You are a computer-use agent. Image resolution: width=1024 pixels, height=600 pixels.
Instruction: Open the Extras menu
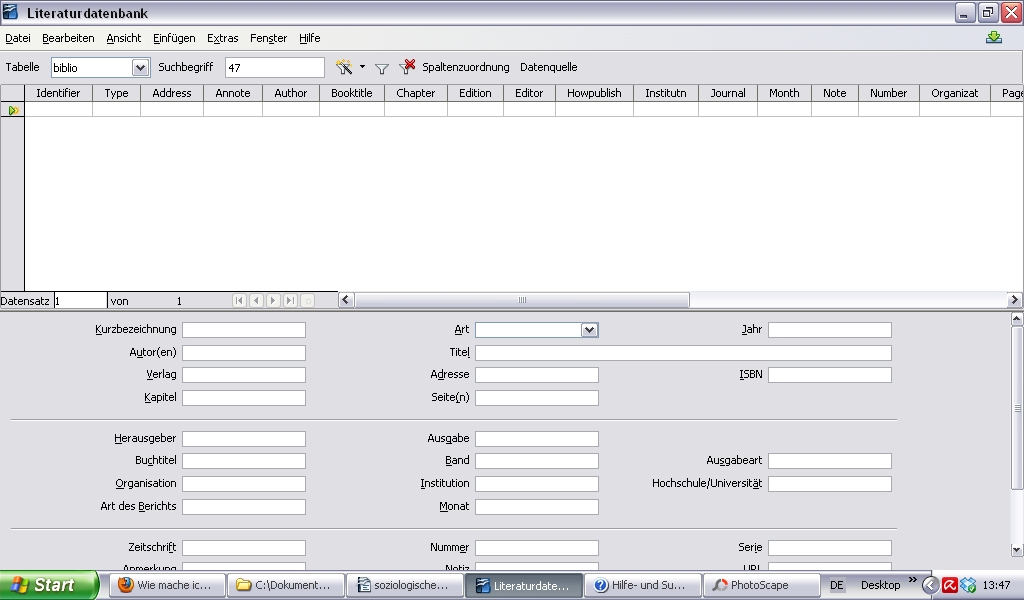(x=222, y=38)
